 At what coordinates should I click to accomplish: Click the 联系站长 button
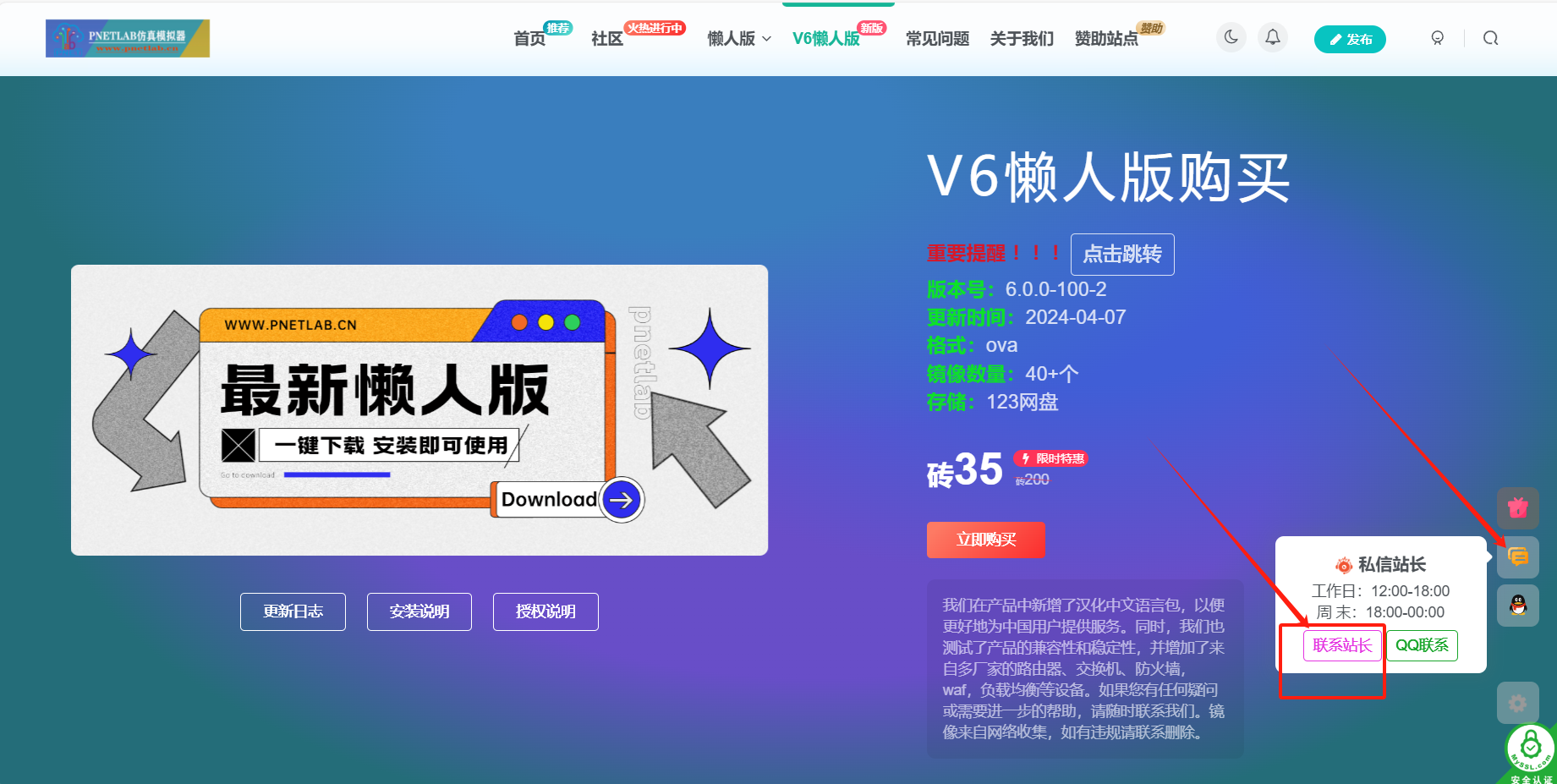point(1342,645)
